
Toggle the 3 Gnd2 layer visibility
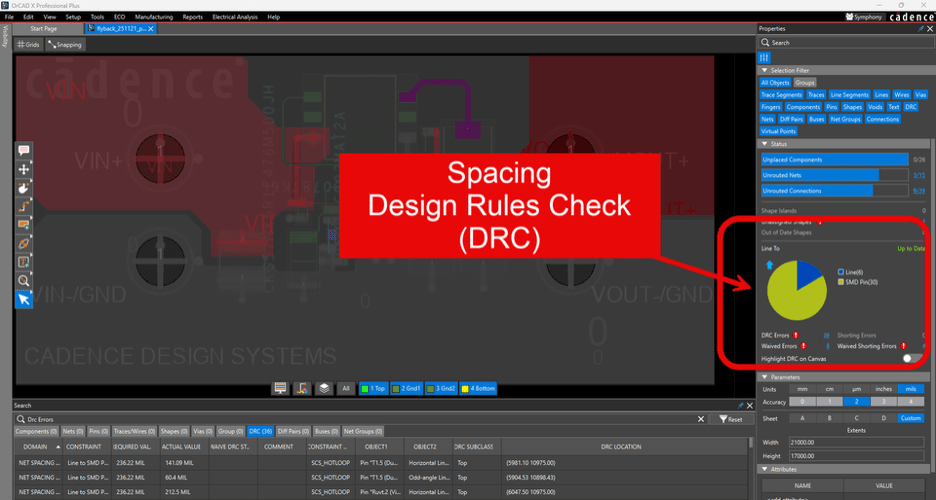tap(441, 388)
